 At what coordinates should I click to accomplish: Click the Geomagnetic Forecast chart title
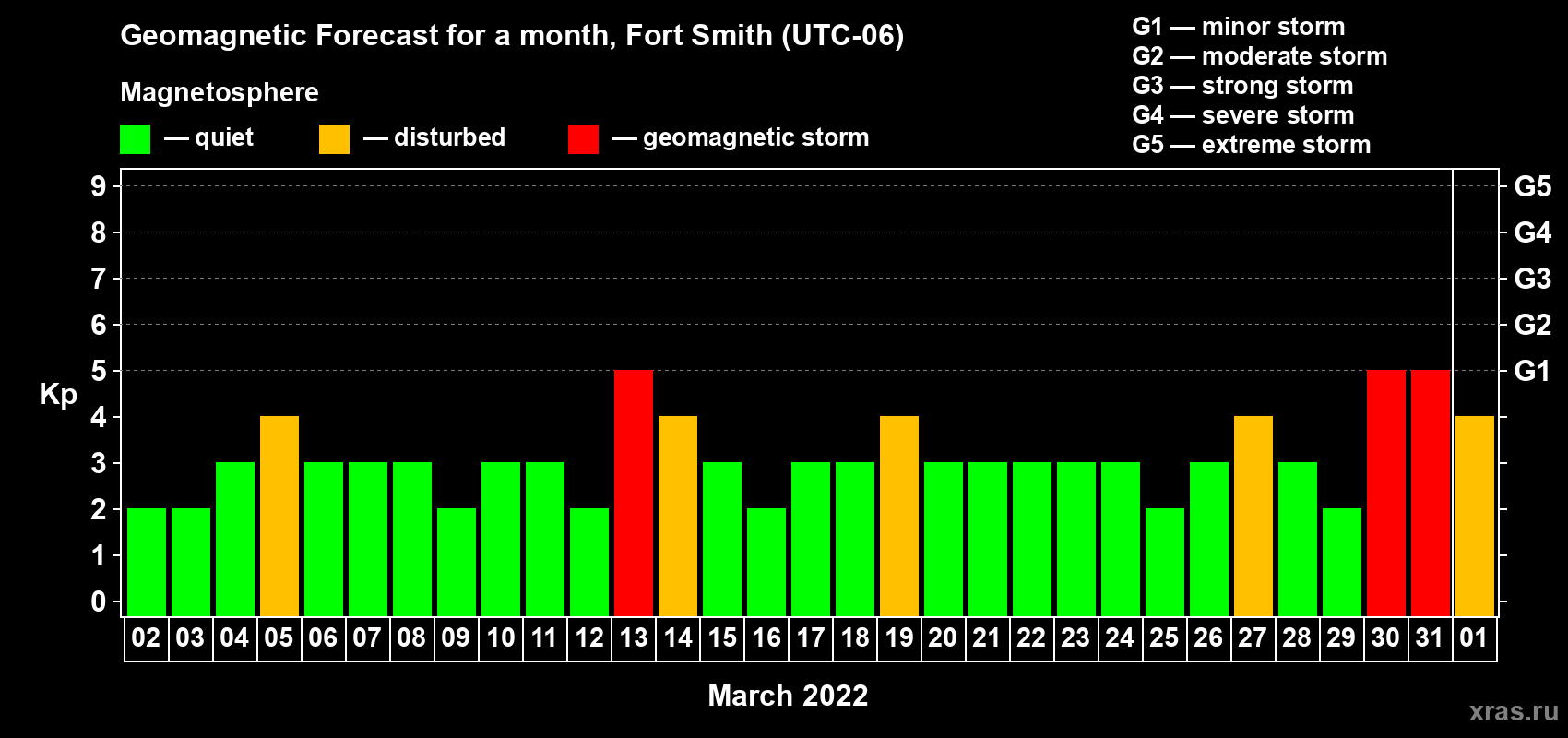pos(512,35)
